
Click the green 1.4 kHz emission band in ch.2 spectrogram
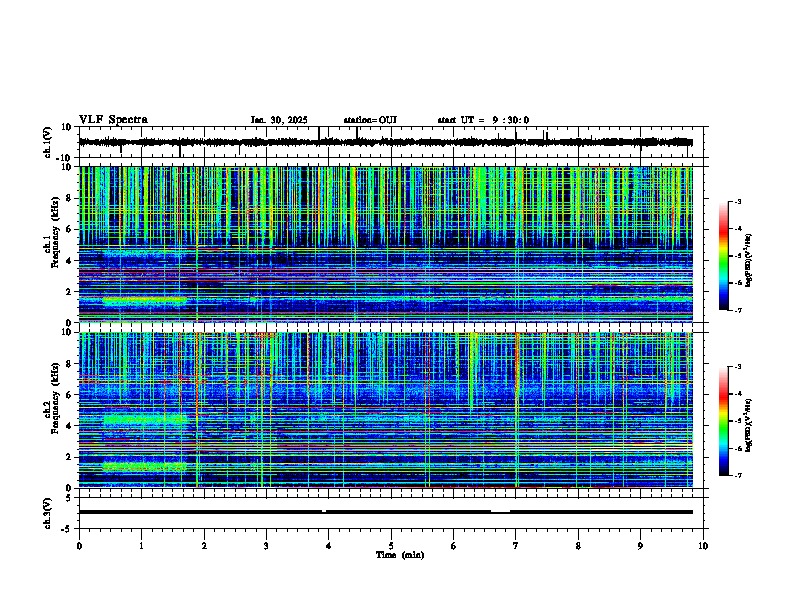tap(144, 467)
